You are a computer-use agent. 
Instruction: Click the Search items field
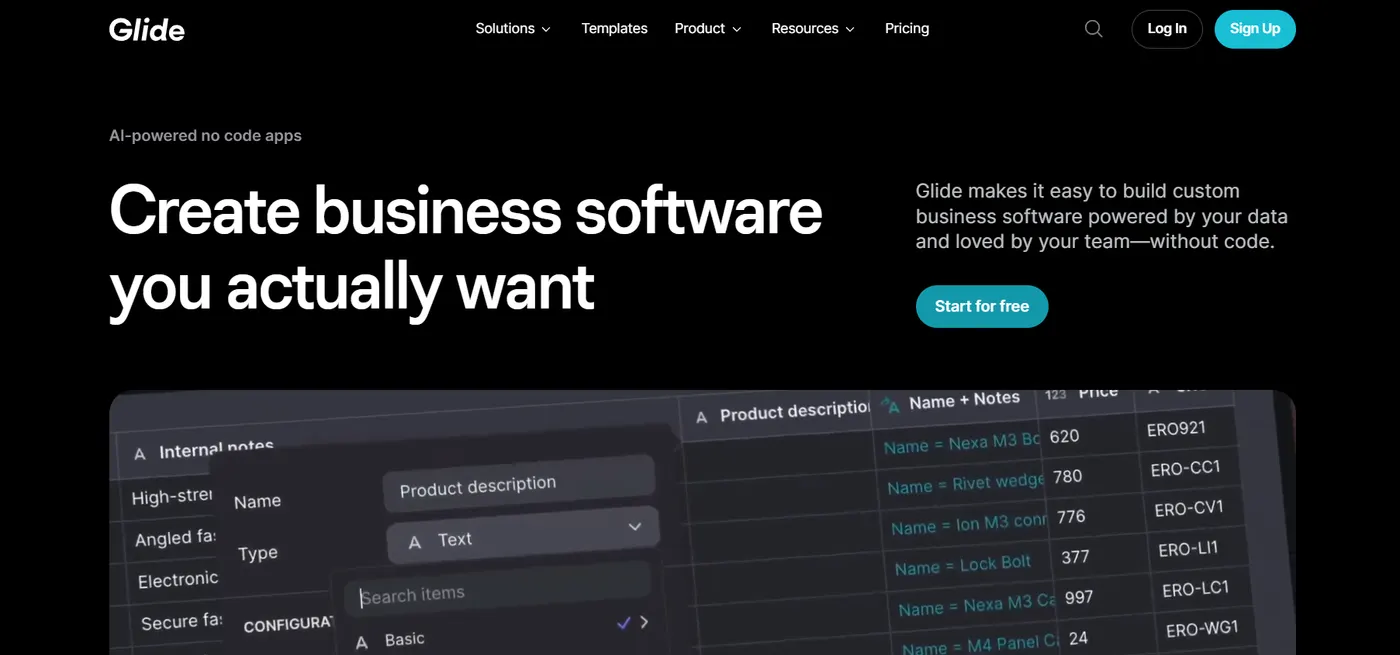pos(498,591)
